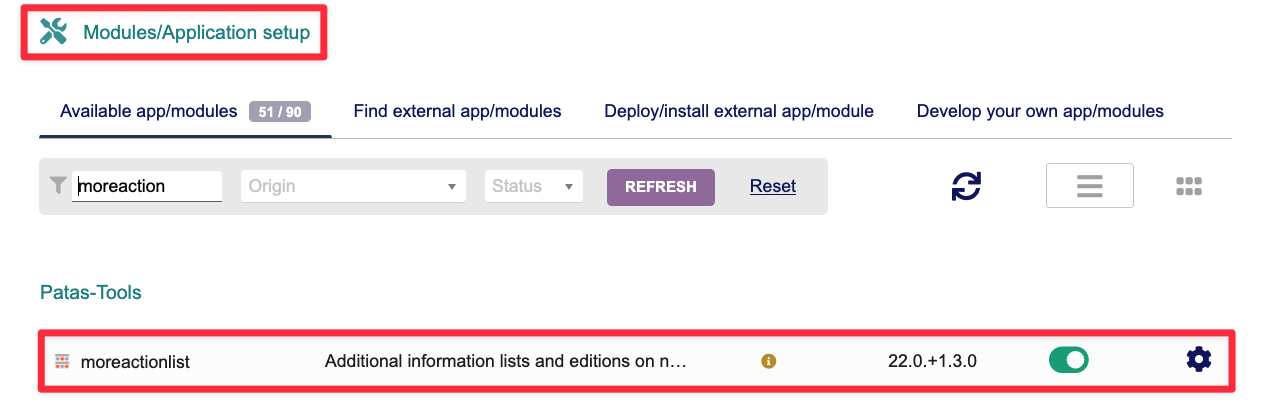The width and height of the screenshot is (1263, 410).
Task: Click the info icon for moreactionlist
Action: coord(769,361)
